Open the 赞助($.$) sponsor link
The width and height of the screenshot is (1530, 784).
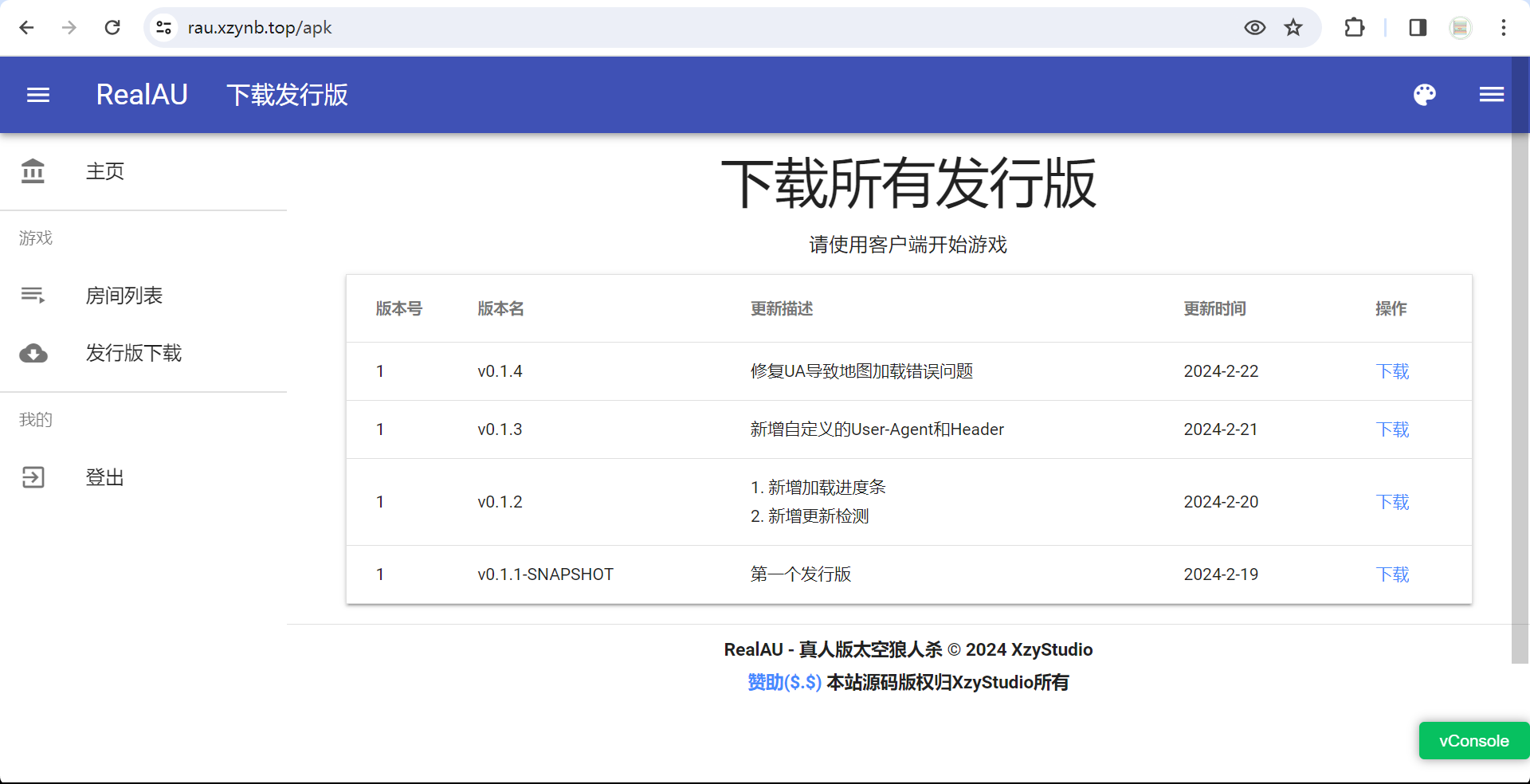784,682
